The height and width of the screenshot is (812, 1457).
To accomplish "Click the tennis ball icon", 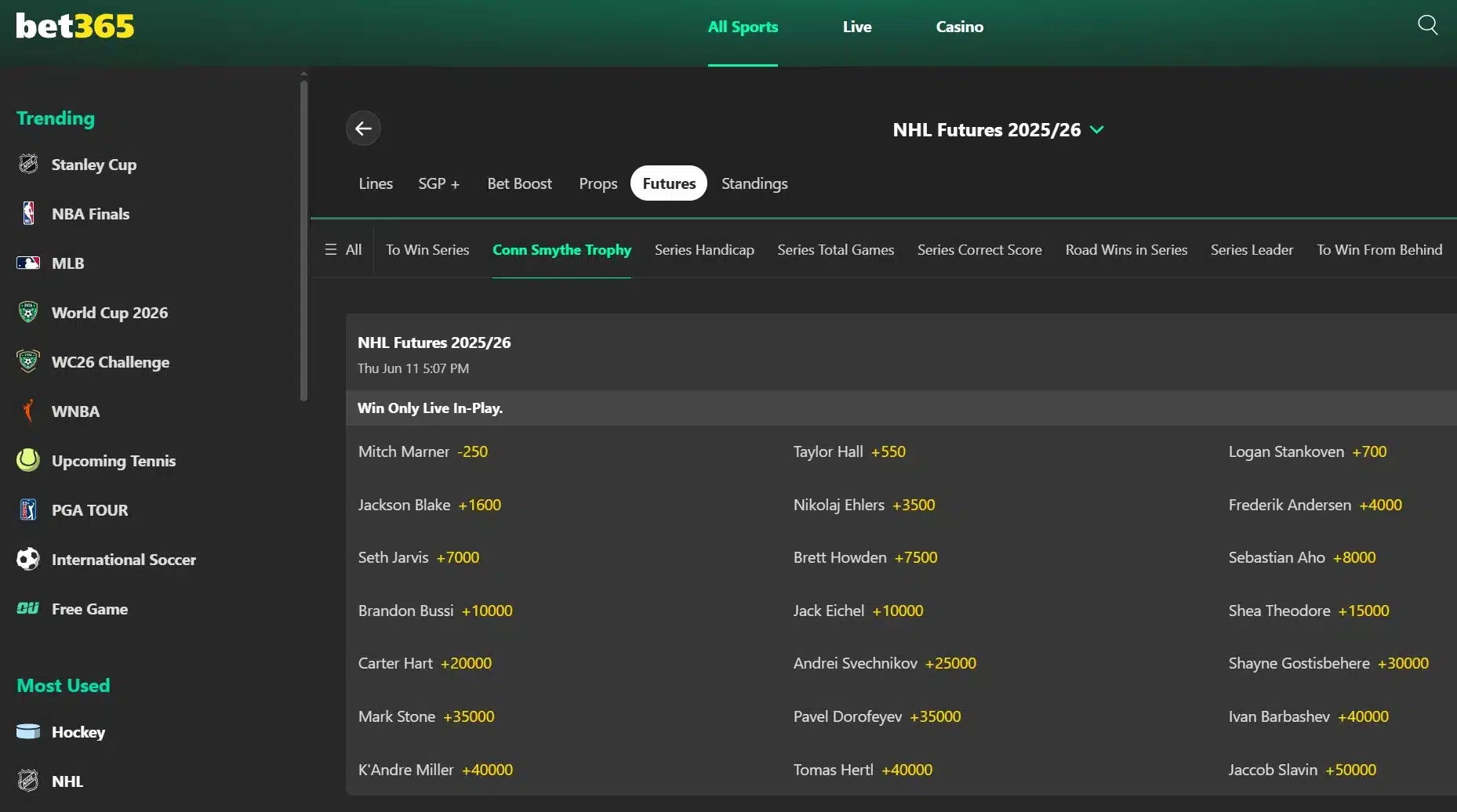I will tap(28, 460).
